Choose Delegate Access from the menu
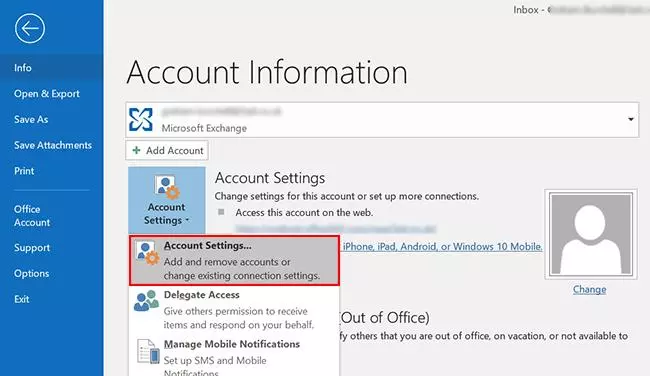Viewport: 650px width, 376px height. [x=234, y=310]
